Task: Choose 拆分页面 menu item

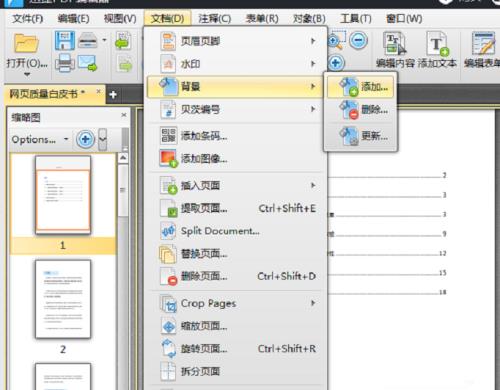Action: (236, 371)
